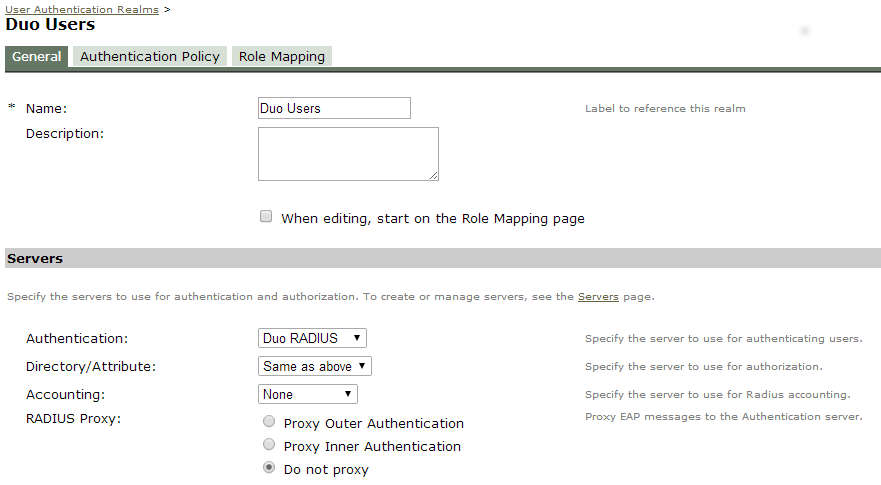Open the Directory/Attribute dropdown
The image size is (881, 485).
(x=315, y=366)
